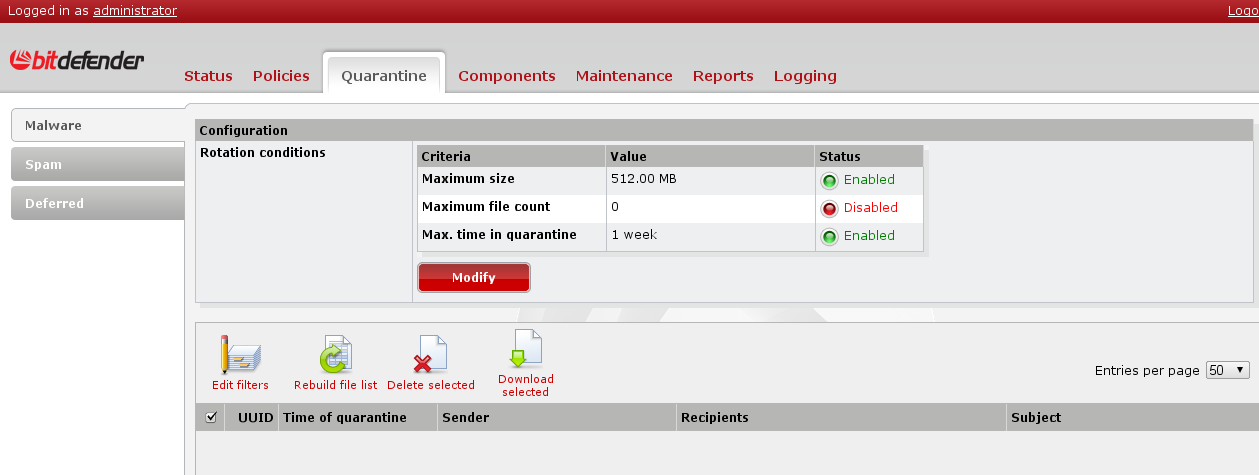This screenshot has height=475, width=1259.
Task: Open the Reports tab
Action: click(x=723, y=76)
